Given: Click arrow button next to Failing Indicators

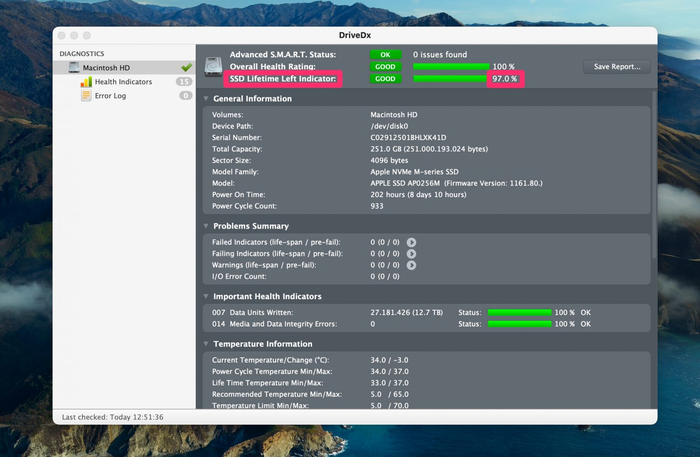Looking at the screenshot, I should (x=411, y=253).
